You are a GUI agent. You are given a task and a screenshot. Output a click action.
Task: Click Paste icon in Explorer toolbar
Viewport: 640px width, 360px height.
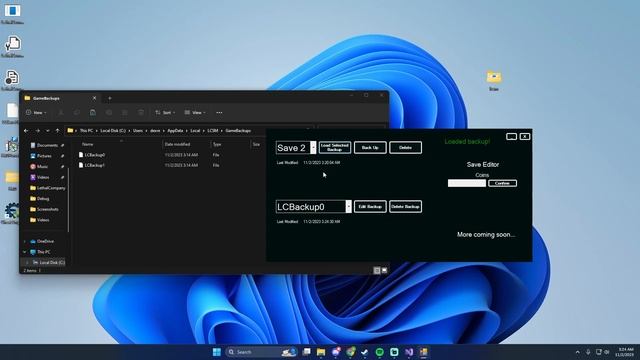click(x=93, y=113)
